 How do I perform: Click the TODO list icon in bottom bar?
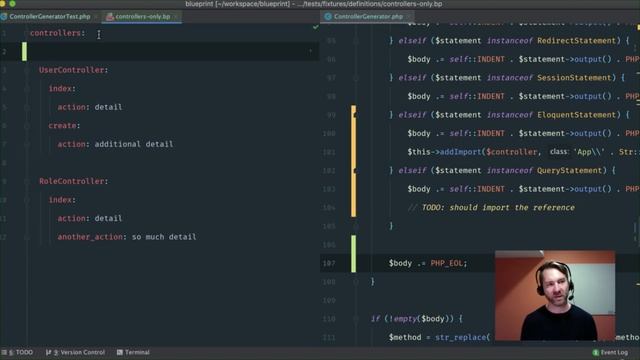(x=4, y=352)
